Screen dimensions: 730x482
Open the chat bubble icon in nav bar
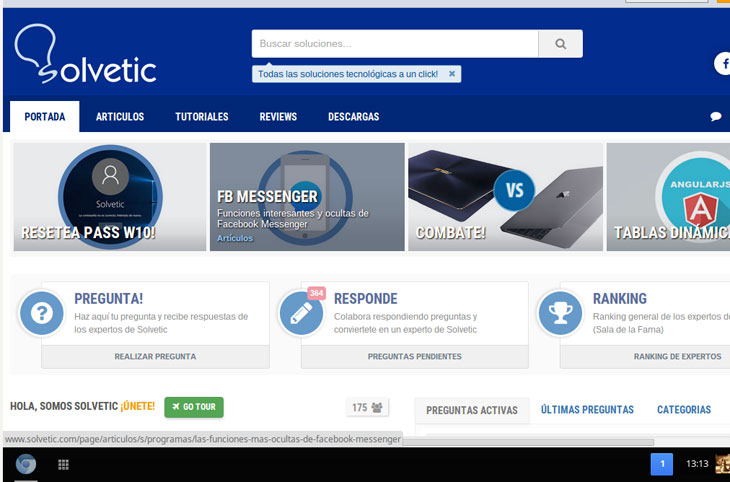[x=716, y=116]
